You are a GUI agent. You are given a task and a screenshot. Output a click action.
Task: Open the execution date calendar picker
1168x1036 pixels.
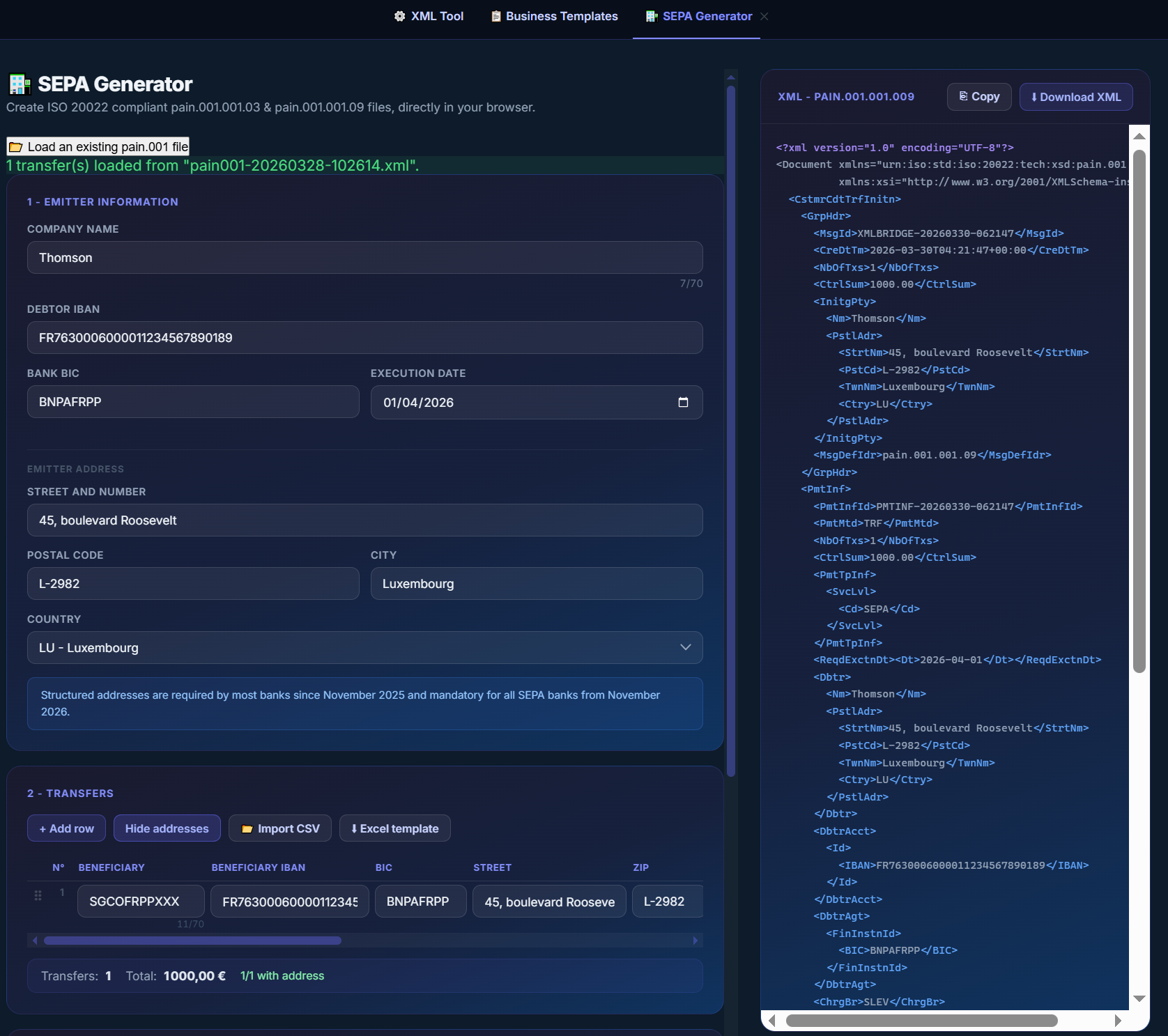point(683,402)
